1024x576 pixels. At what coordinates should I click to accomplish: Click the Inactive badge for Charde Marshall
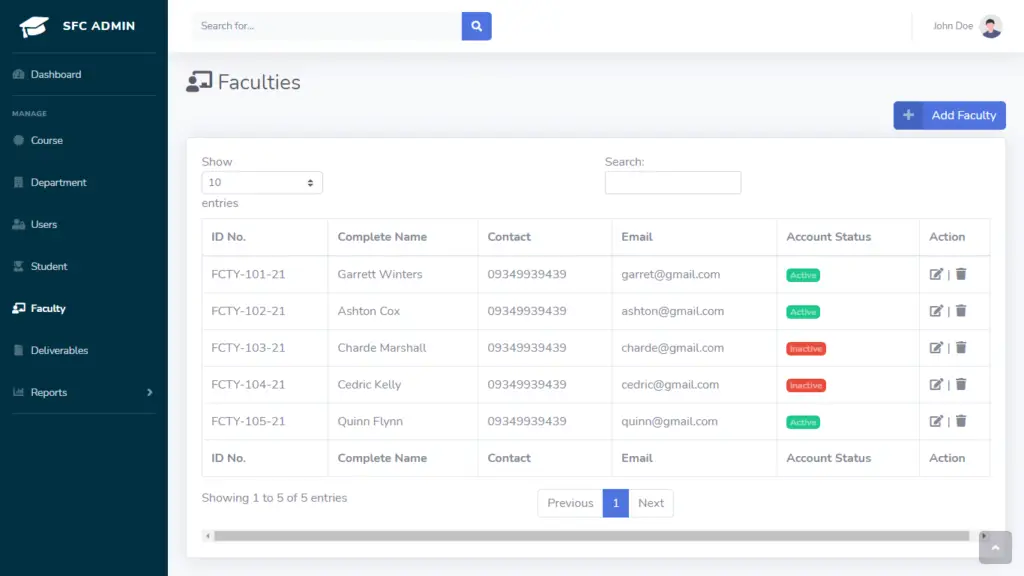(805, 348)
